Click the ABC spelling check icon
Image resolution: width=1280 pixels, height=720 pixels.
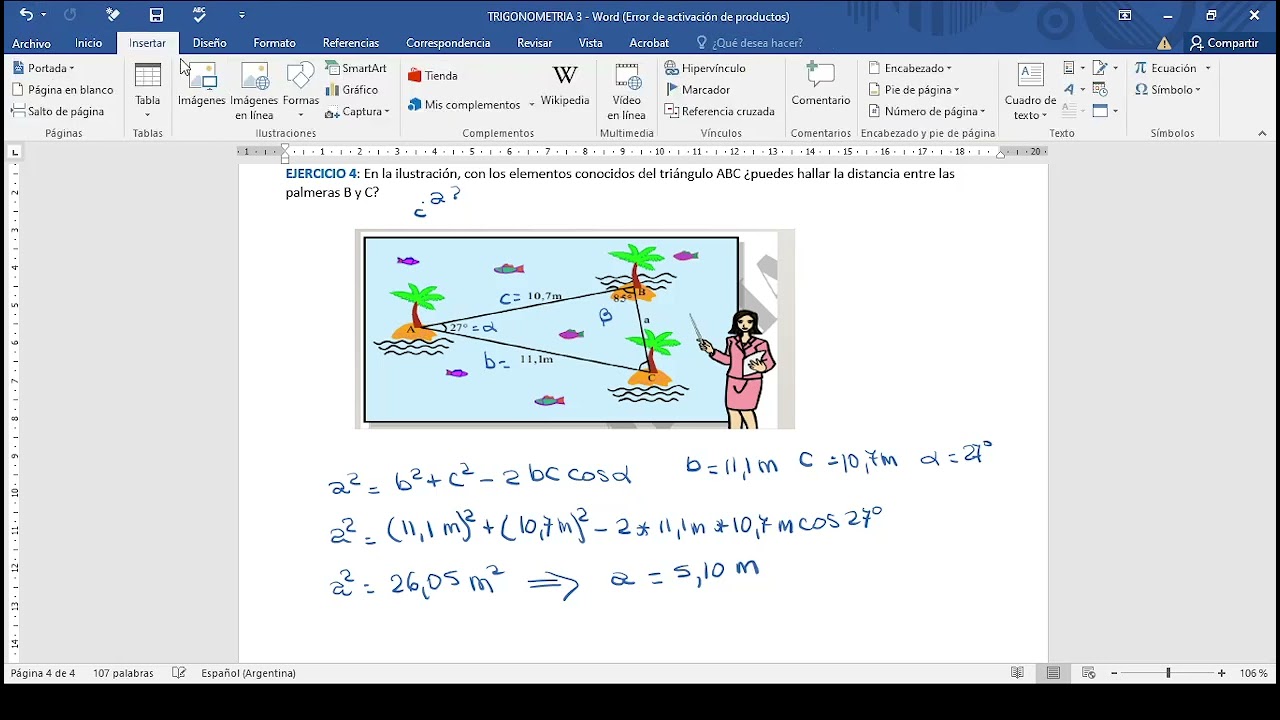[200, 15]
